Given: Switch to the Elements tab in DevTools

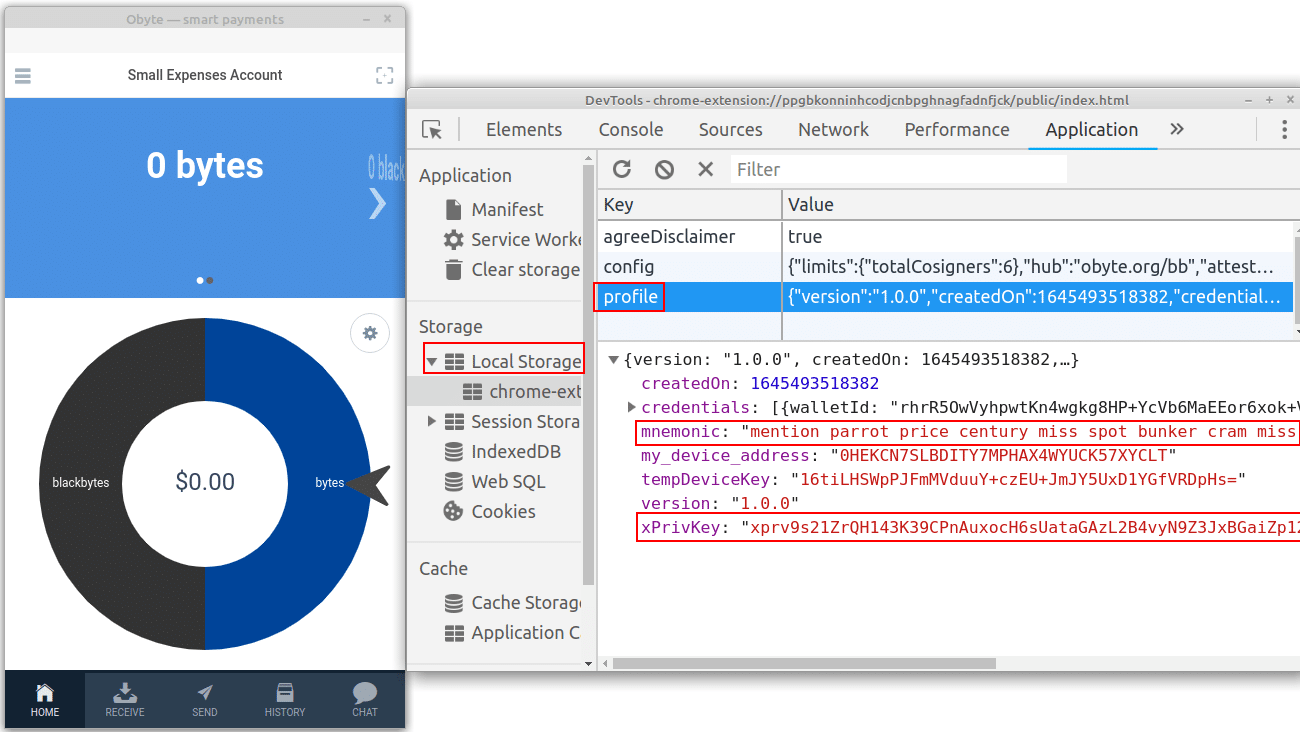Looking at the screenshot, I should [524, 130].
